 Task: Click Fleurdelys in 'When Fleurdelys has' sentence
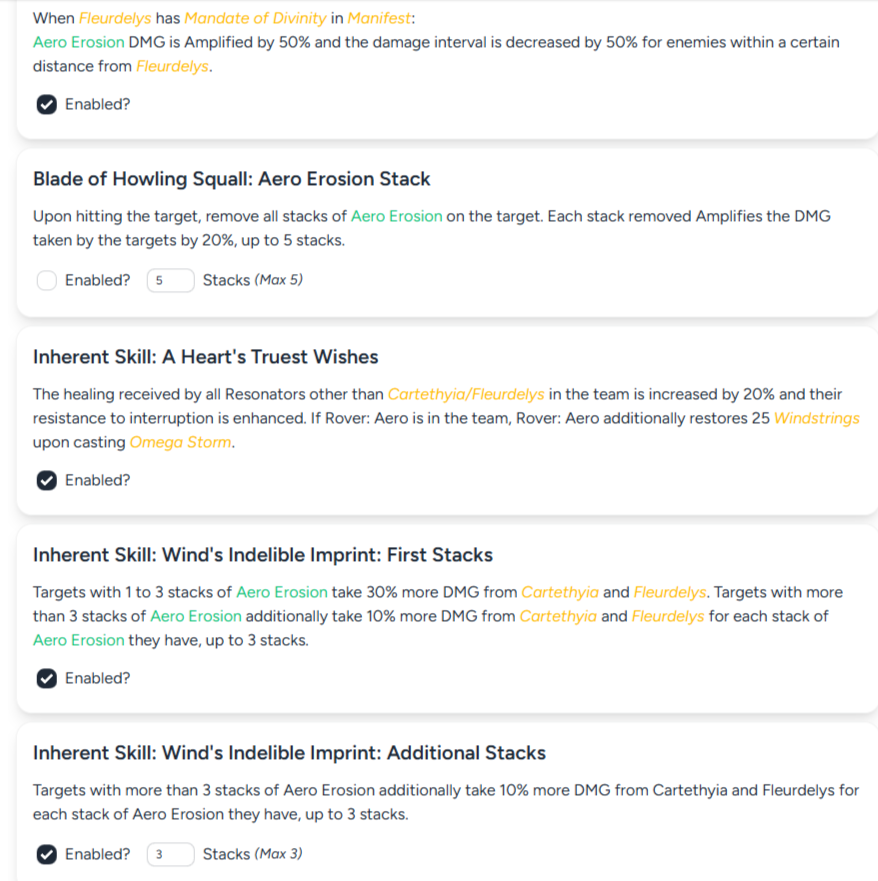(114, 18)
